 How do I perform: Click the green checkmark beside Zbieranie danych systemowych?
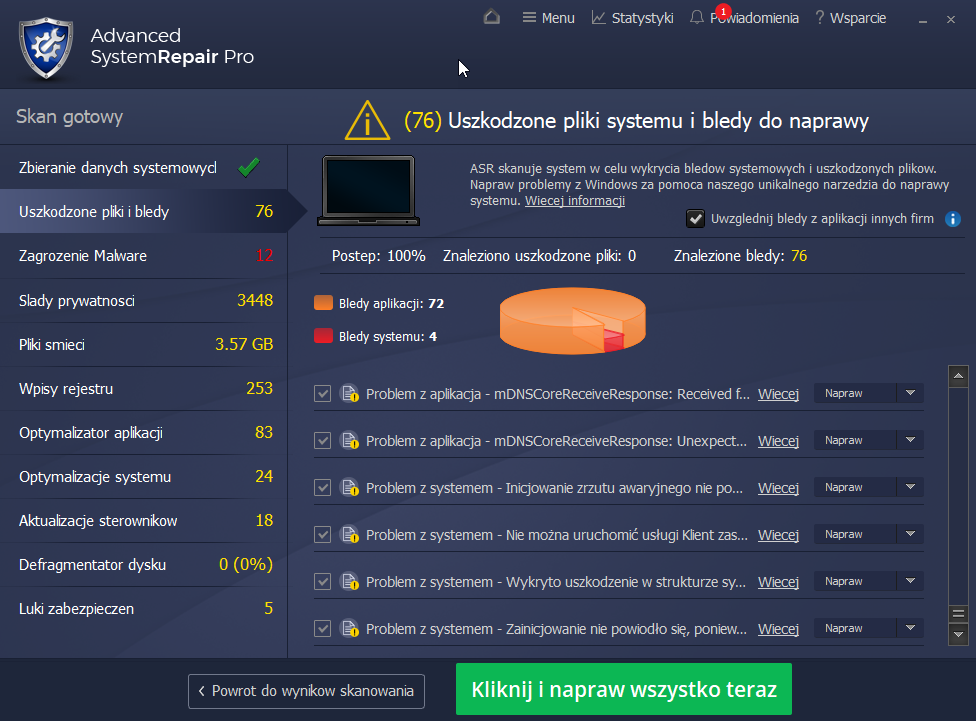pos(249,167)
